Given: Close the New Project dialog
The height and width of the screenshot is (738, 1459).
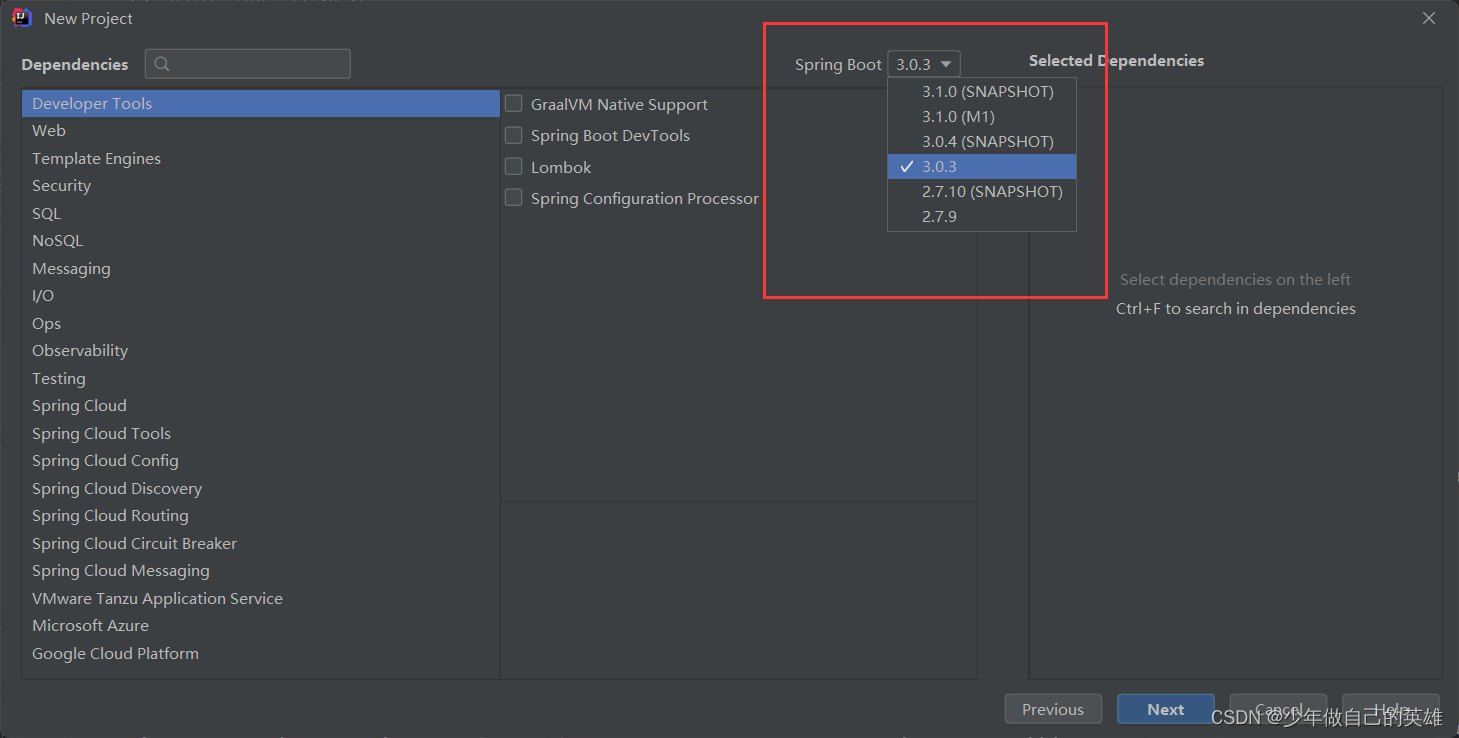Looking at the screenshot, I should click(x=1429, y=18).
